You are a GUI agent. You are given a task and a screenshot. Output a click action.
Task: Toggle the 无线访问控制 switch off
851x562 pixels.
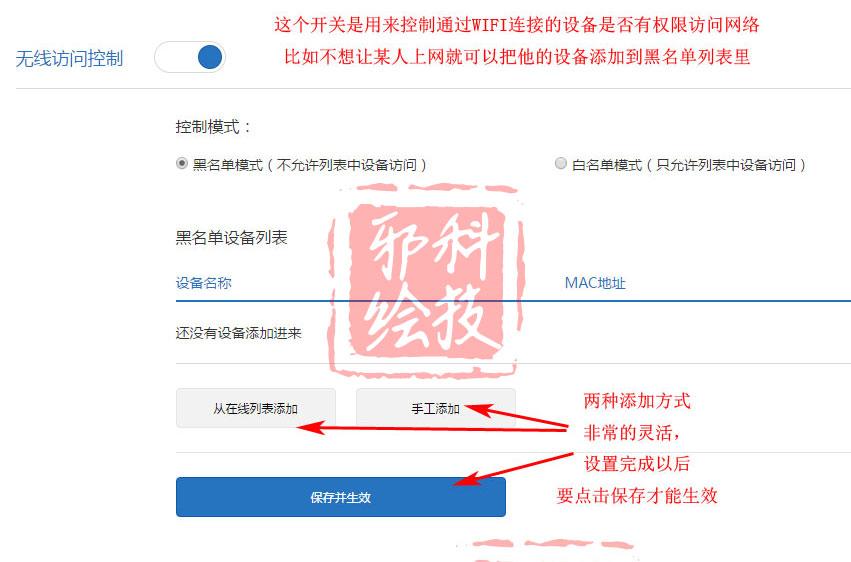(x=189, y=57)
